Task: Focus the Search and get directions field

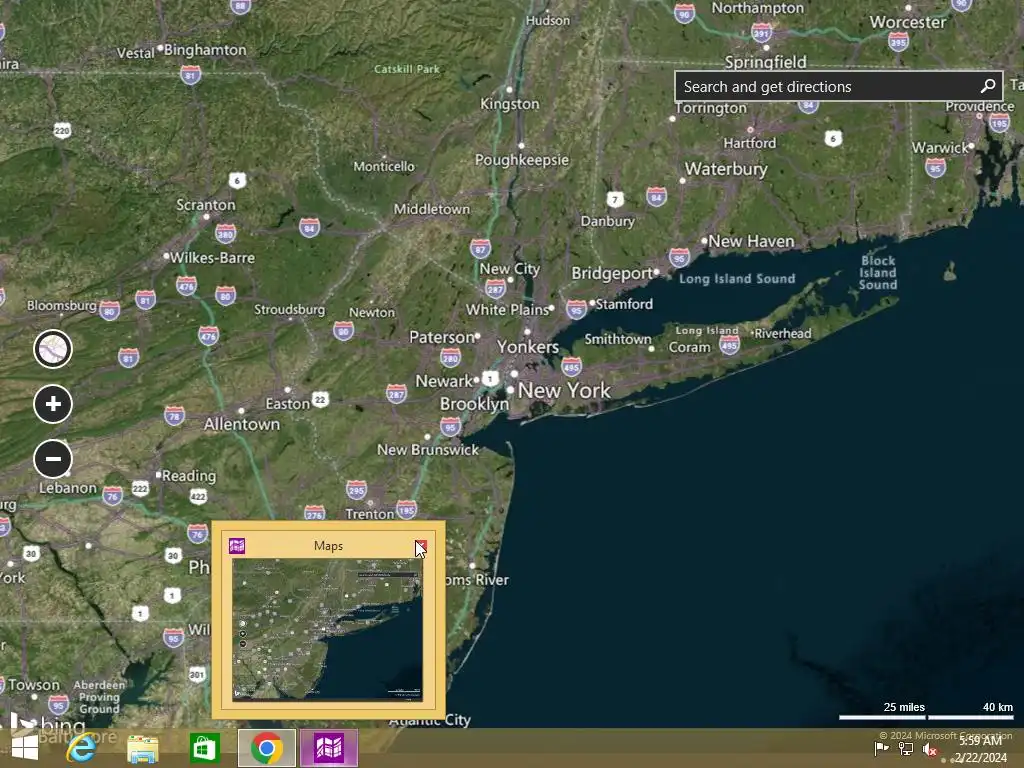Action: 839,86
